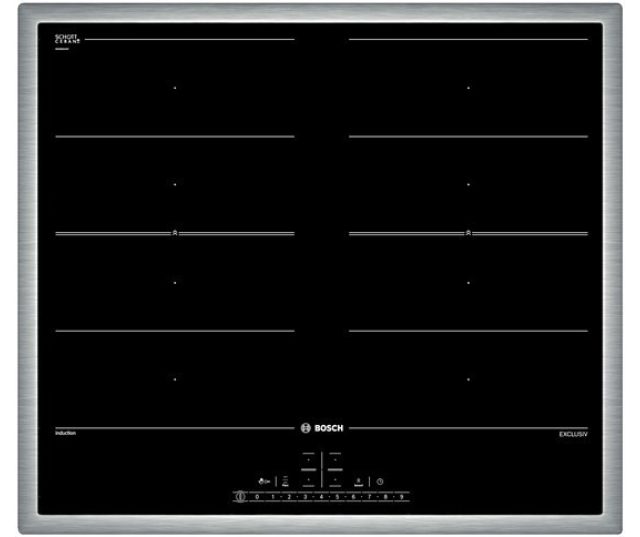This screenshot has width=640, height=537.
Task: Select the front left cooking zone selector
Action: pos(309,479)
